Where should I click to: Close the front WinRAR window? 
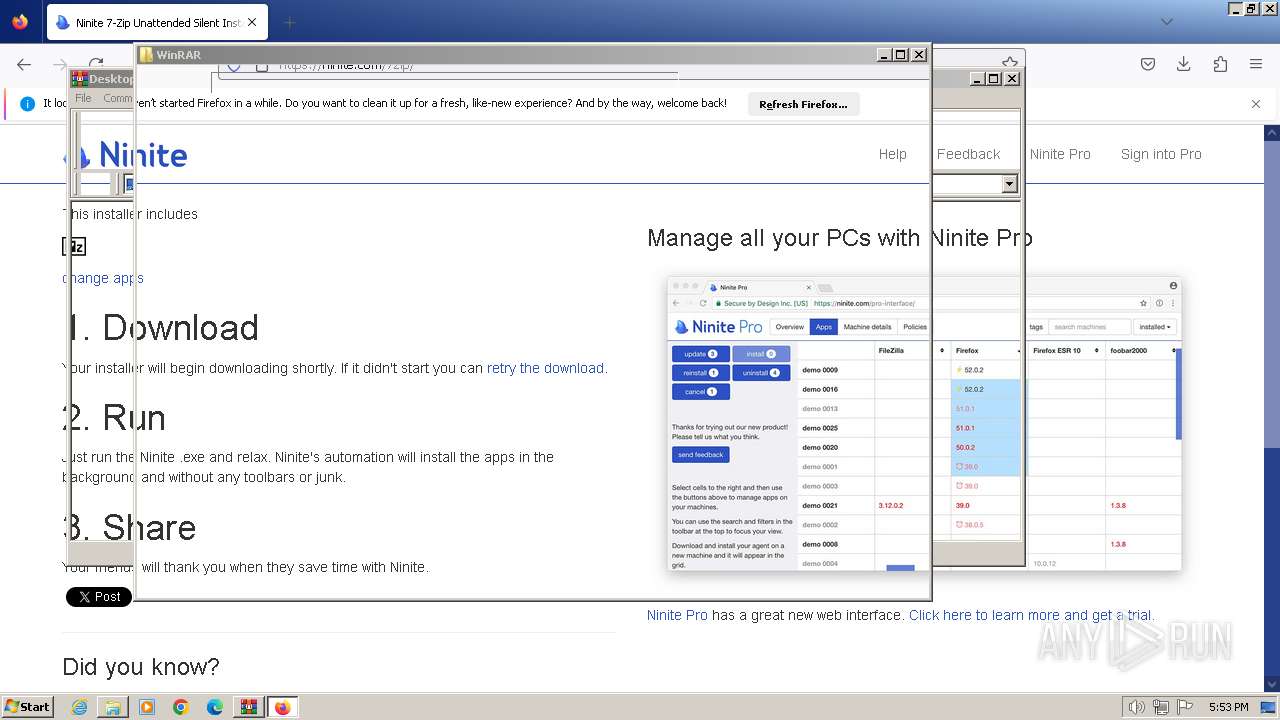[x=918, y=55]
